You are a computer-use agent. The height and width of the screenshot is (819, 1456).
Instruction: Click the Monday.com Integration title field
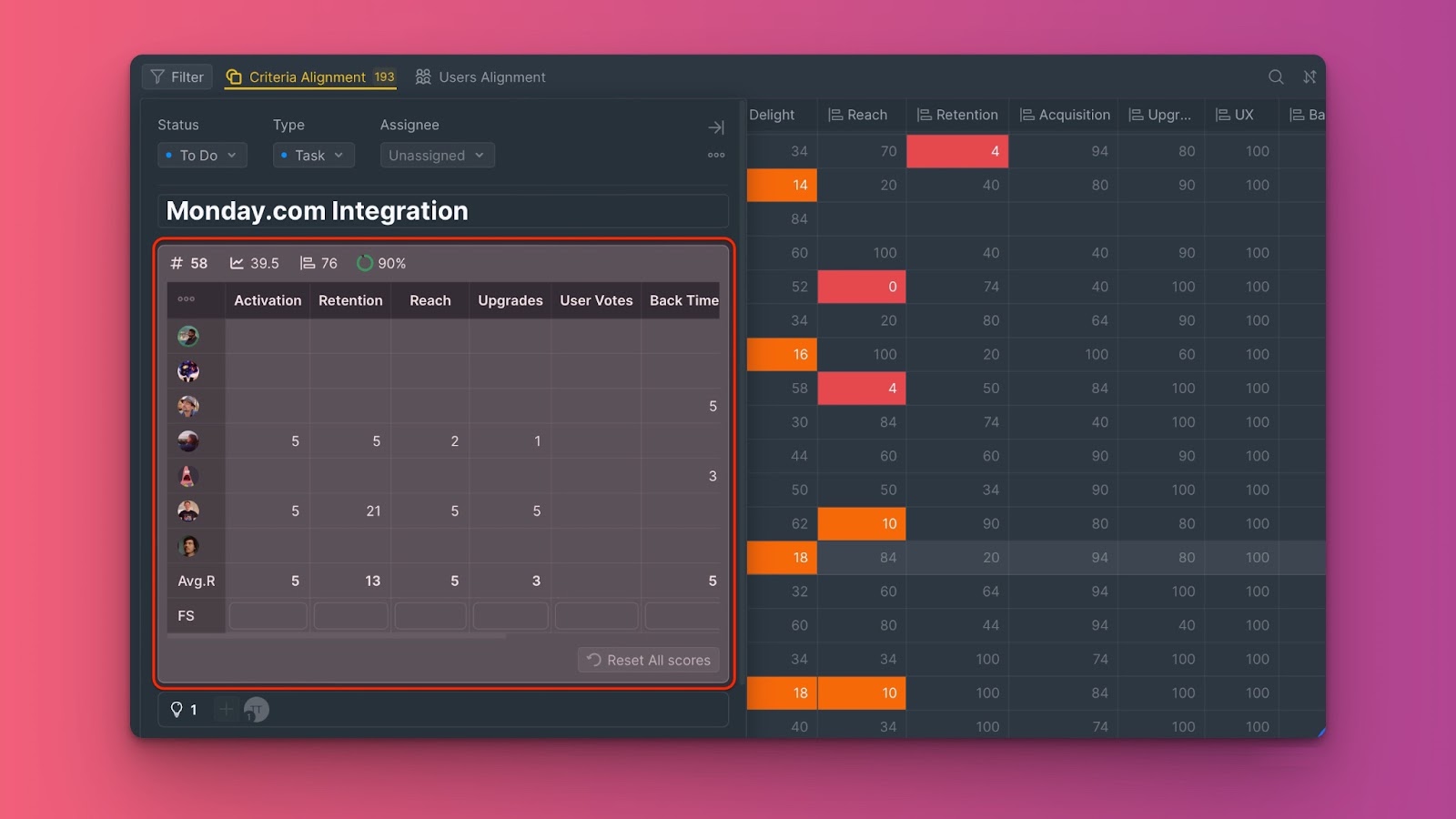[442, 211]
